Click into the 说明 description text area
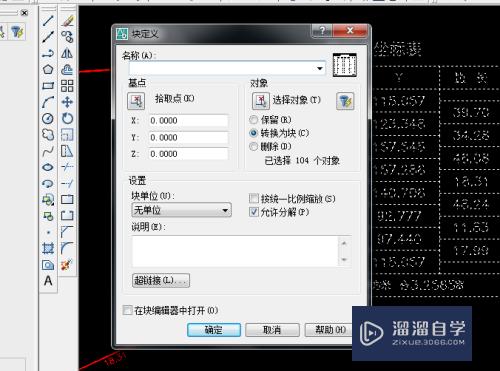500x371 pixels. click(235, 251)
